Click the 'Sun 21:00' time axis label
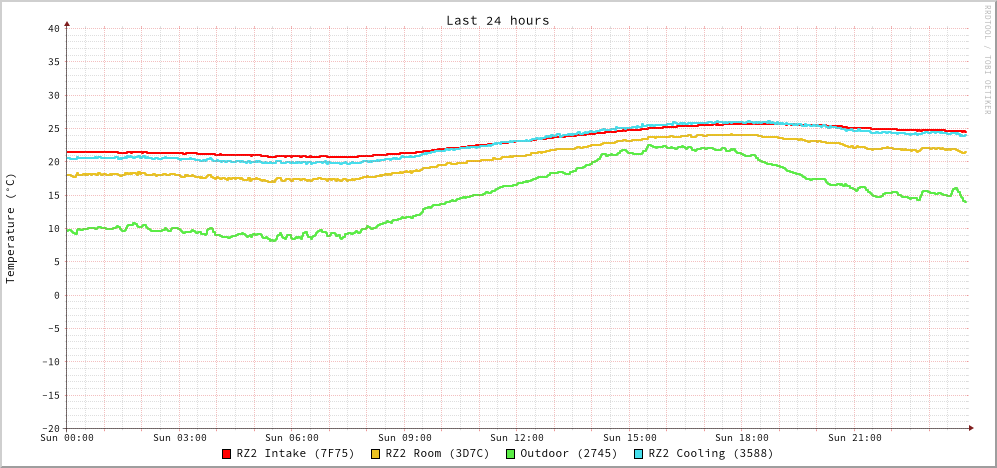The height and width of the screenshot is (468, 997). pyautogui.click(x=854, y=438)
